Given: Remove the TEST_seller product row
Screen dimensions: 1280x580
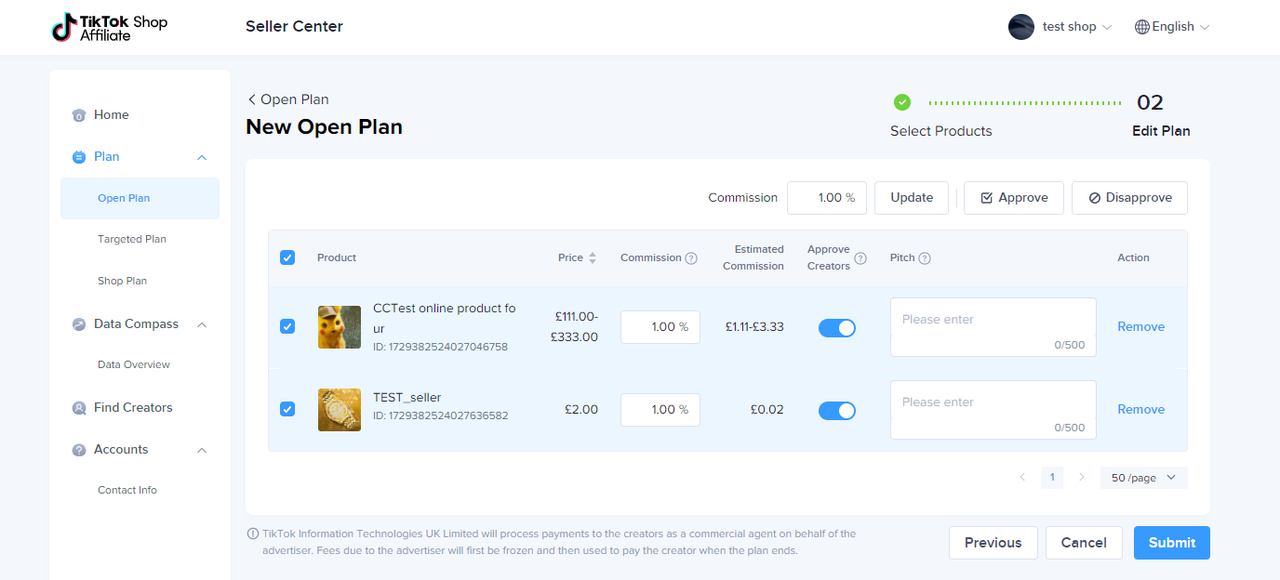Looking at the screenshot, I should click(x=1141, y=409).
